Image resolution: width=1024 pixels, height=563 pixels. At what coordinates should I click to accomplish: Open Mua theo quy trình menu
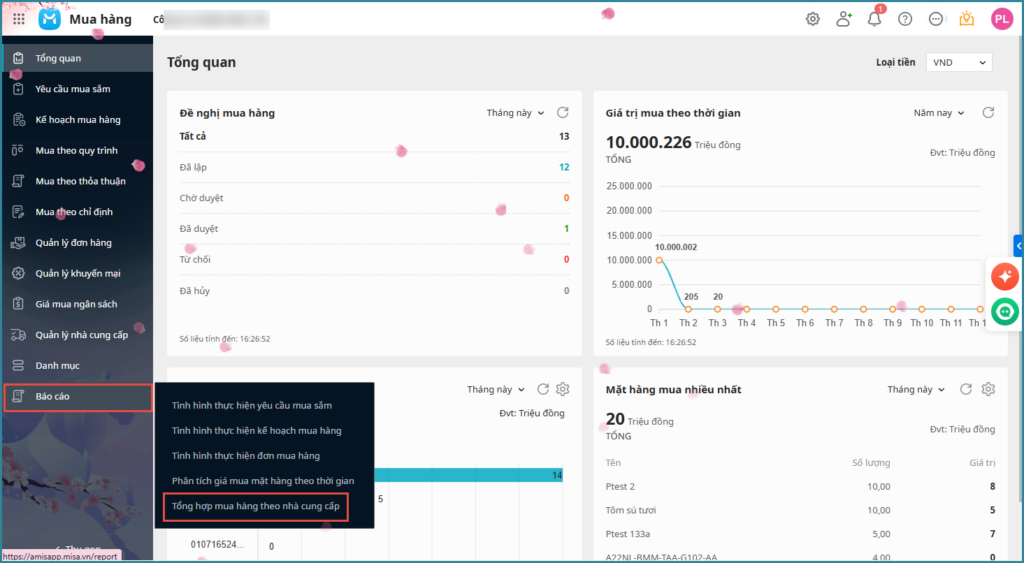pyautogui.click(x=77, y=150)
